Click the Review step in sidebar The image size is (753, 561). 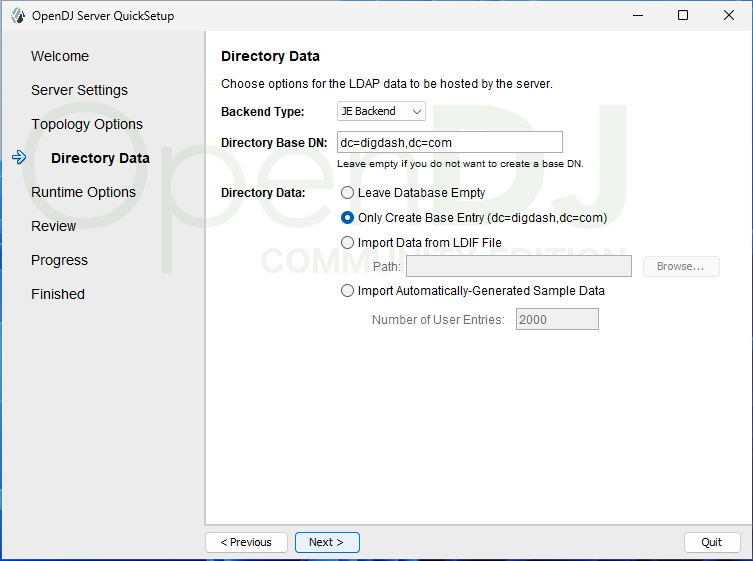pyautogui.click(x=54, y=226)
